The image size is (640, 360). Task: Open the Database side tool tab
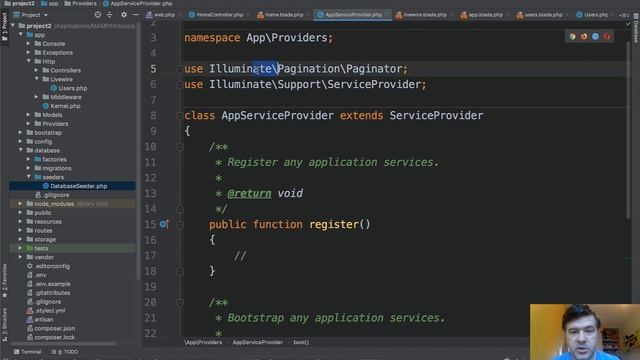pyautogui.click(x=636, y=28)
